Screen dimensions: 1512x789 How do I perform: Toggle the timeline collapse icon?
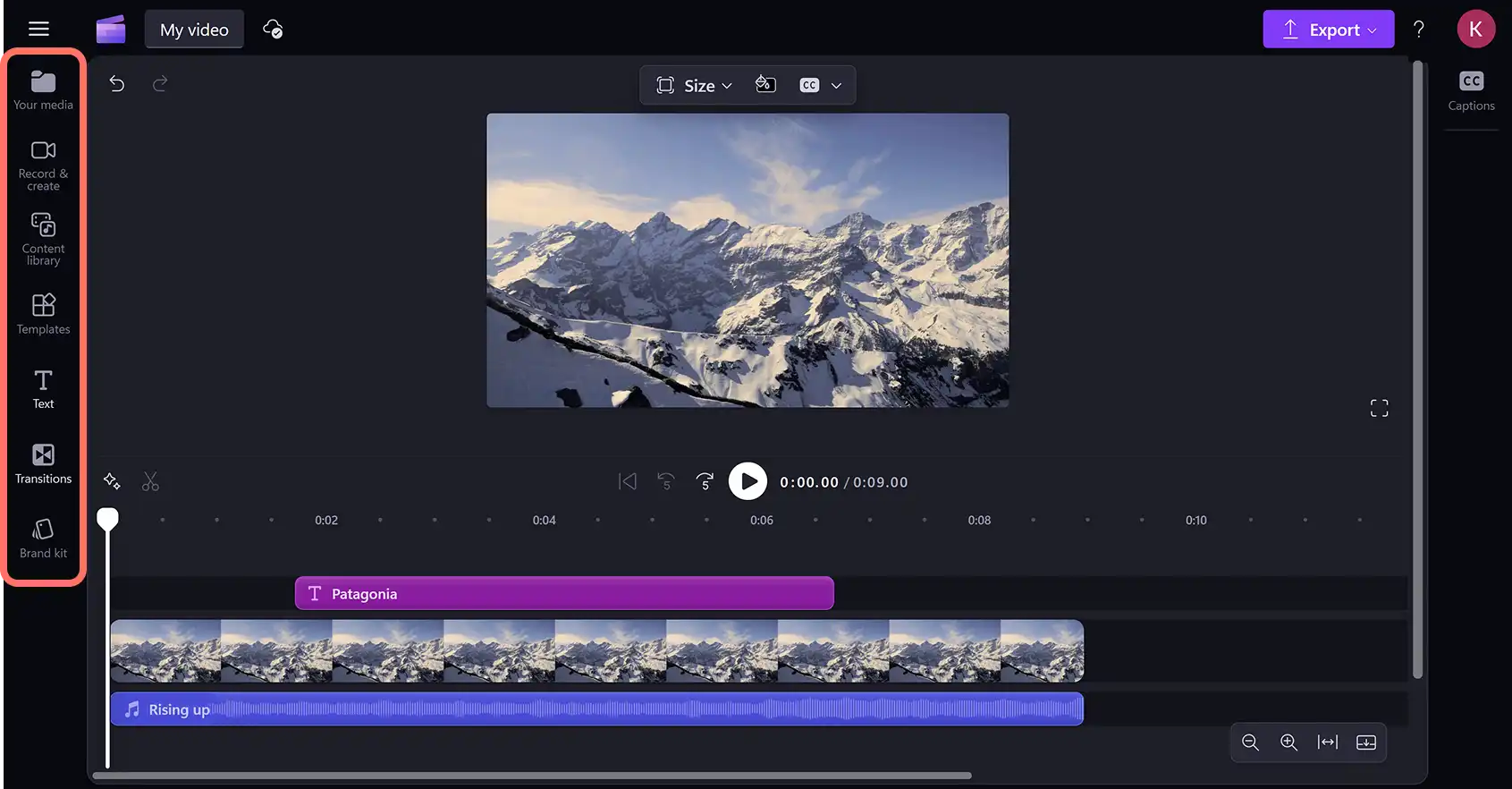click(x=1366, y=742)
